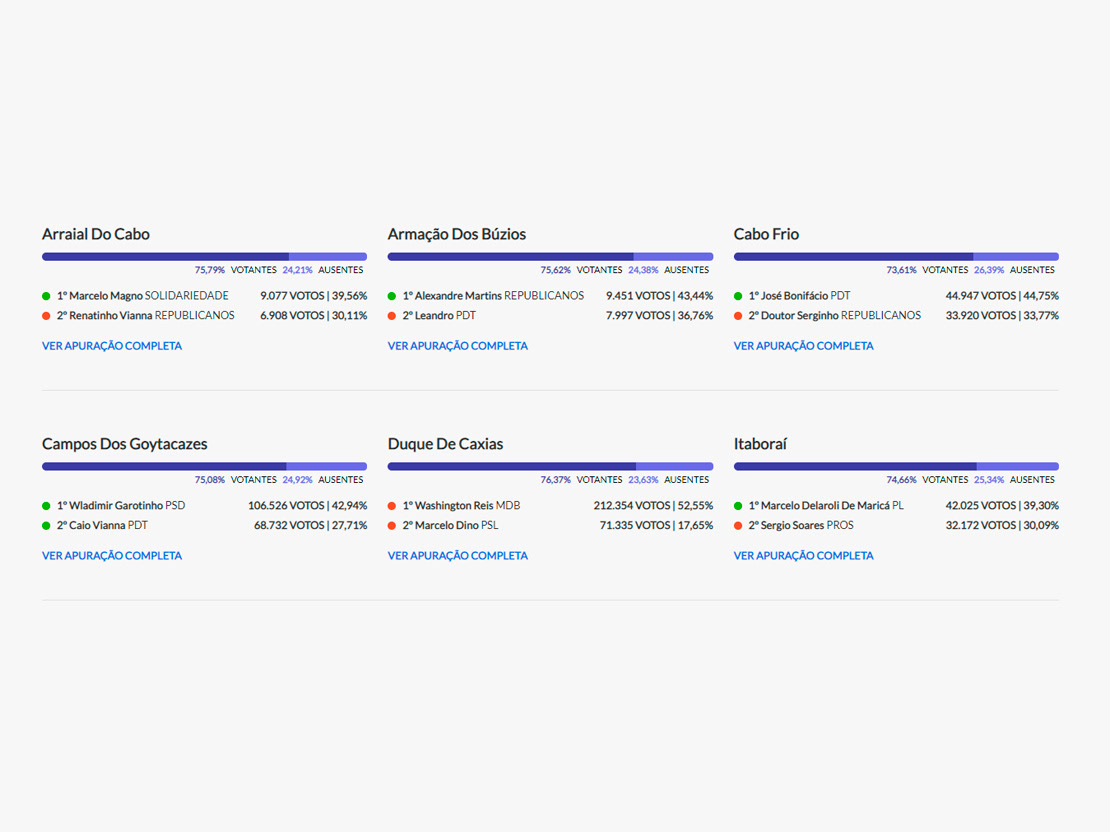This screenshot has height=832, width=1110.
Task: Click the 24,38% AUSENTES figure
Action: (668, 270)
